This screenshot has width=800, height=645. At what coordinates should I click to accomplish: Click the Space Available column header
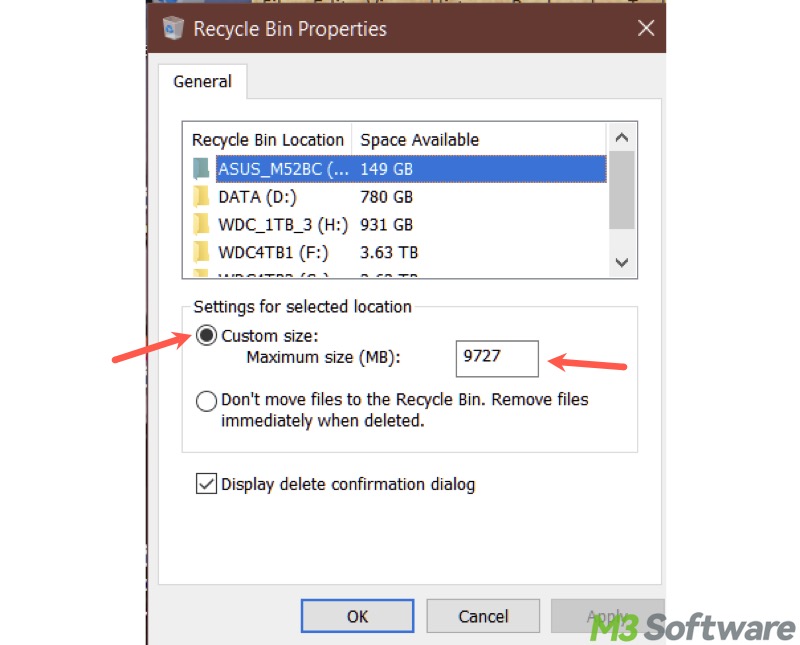click(419, 140)
